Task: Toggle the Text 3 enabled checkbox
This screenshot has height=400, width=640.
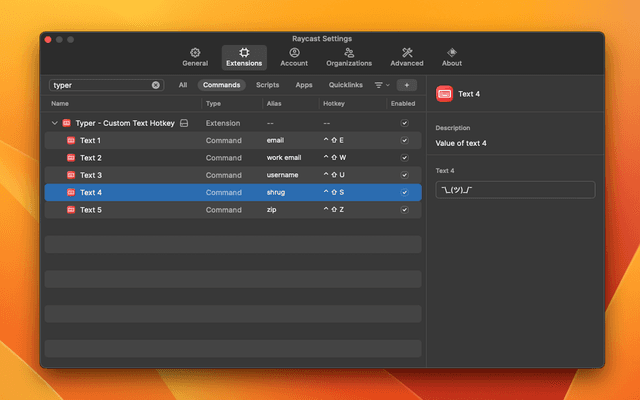Action: point(404,175)
